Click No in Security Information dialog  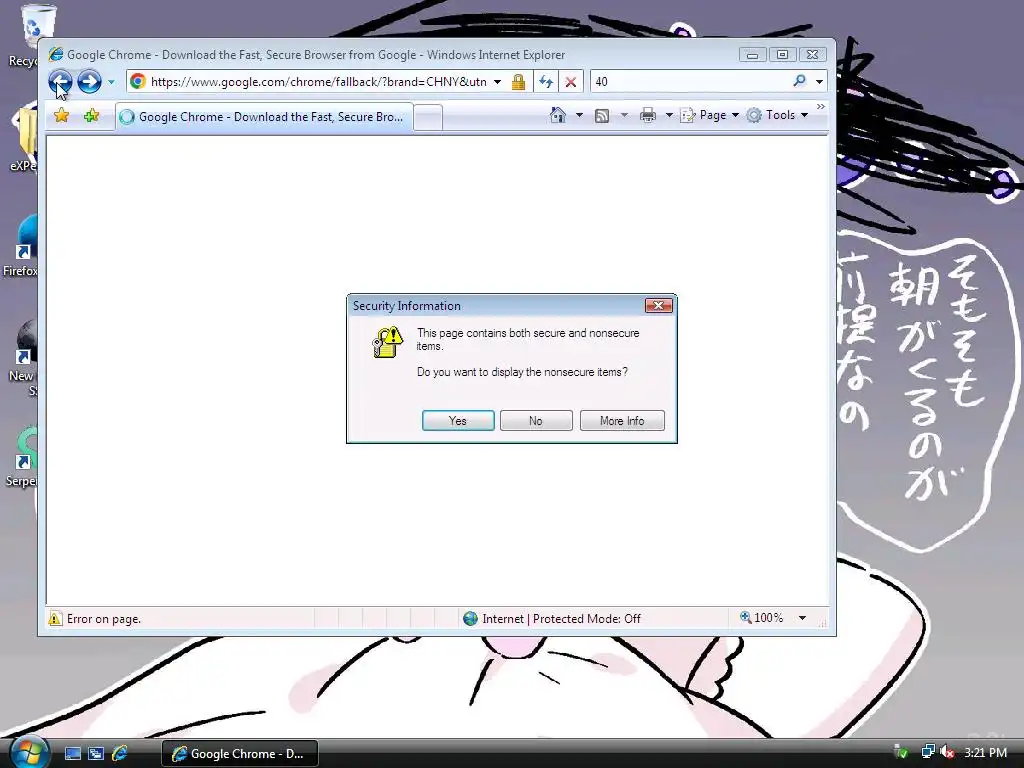536,421
